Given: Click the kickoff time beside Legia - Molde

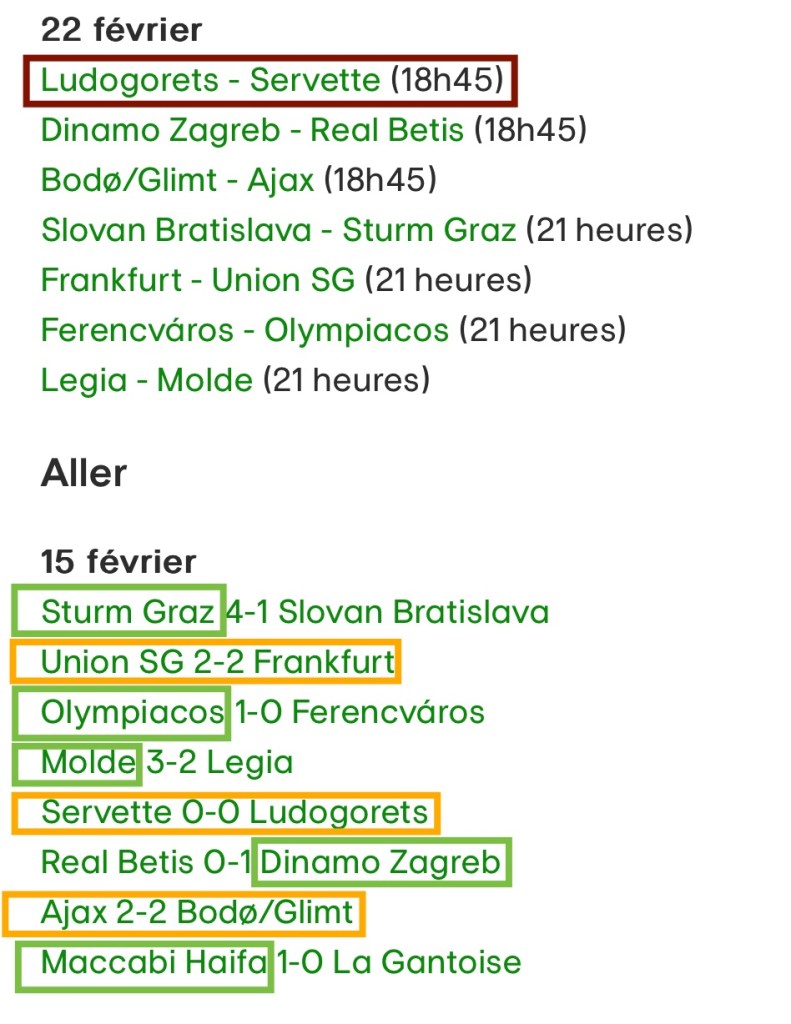Looking at the screenshot, I should coord(346,380).
